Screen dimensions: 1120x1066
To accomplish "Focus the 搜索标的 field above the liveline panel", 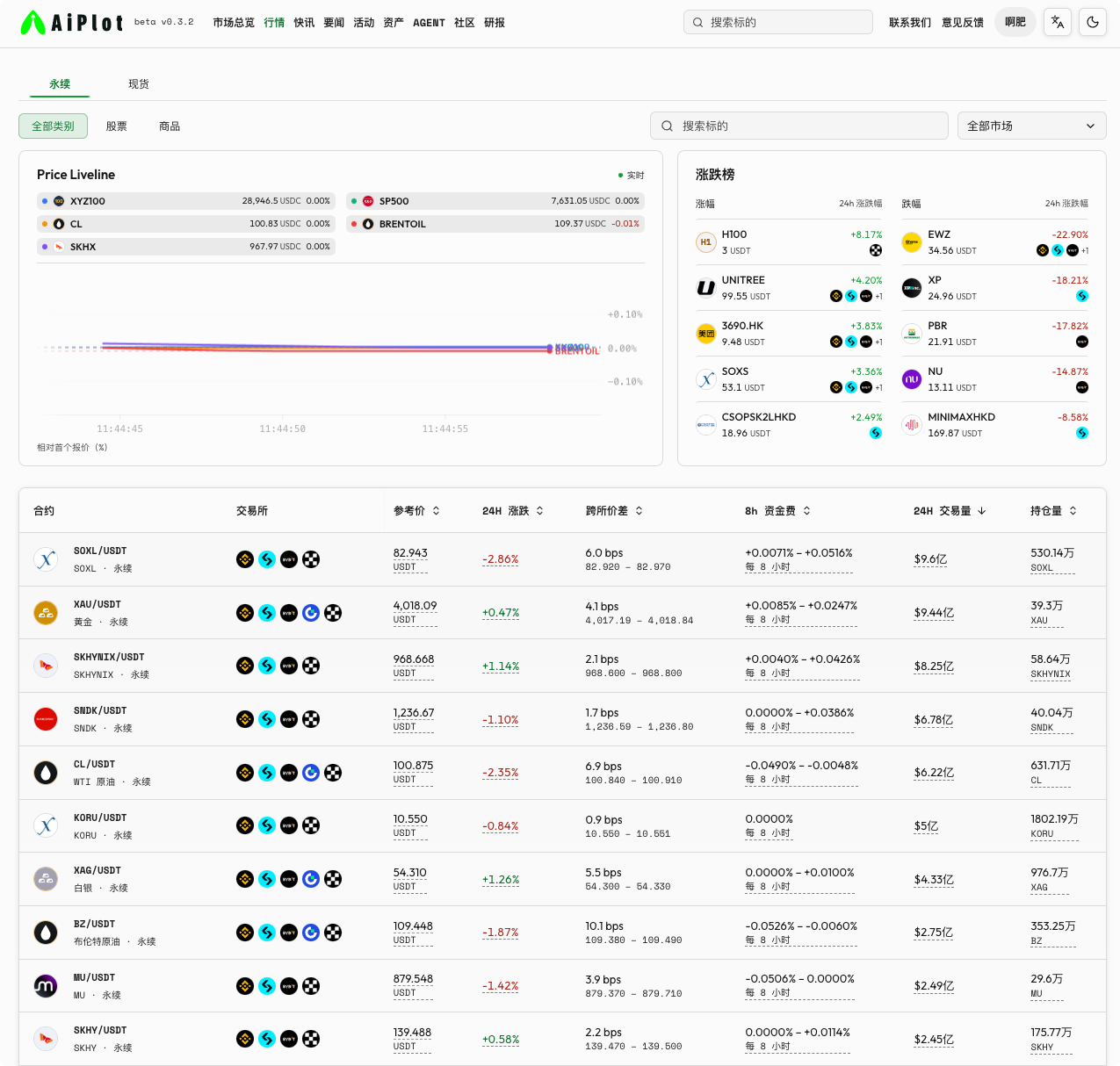I will 799,126.
